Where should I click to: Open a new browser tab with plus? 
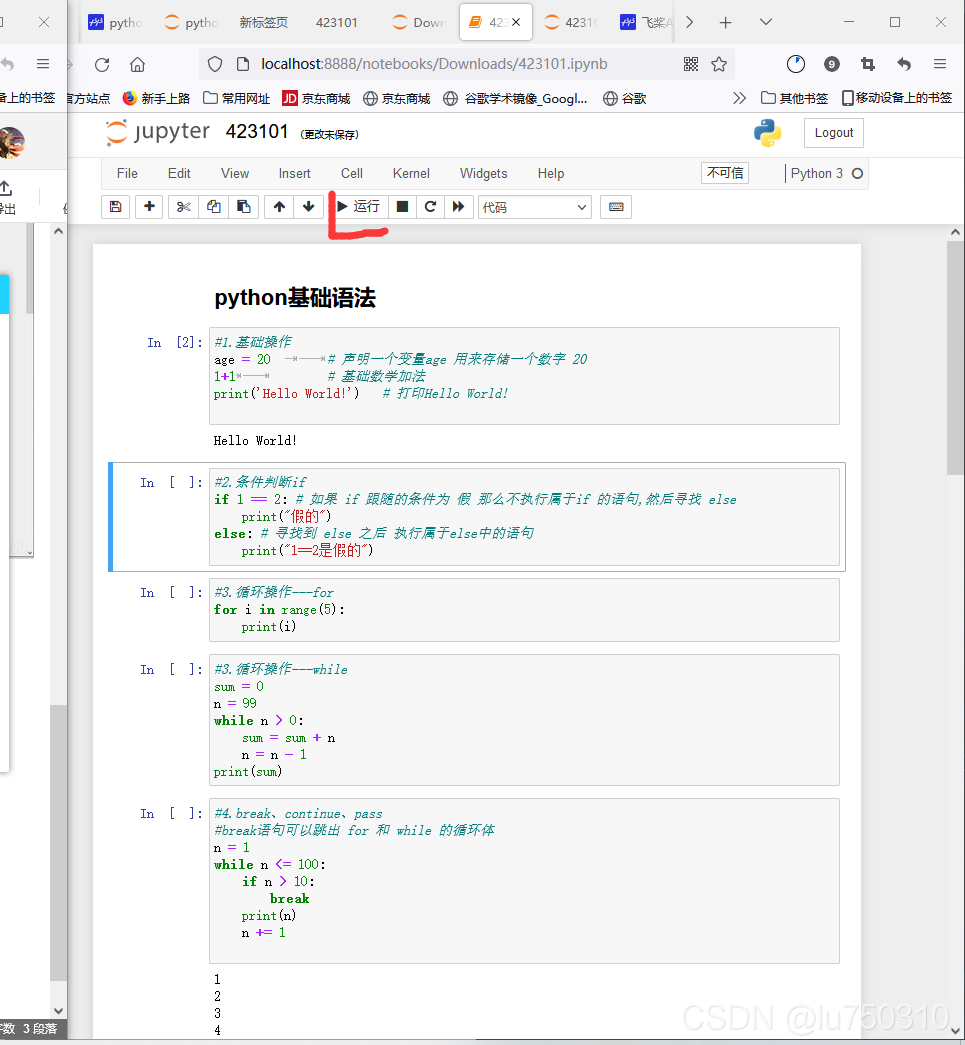tap(726, 23)
